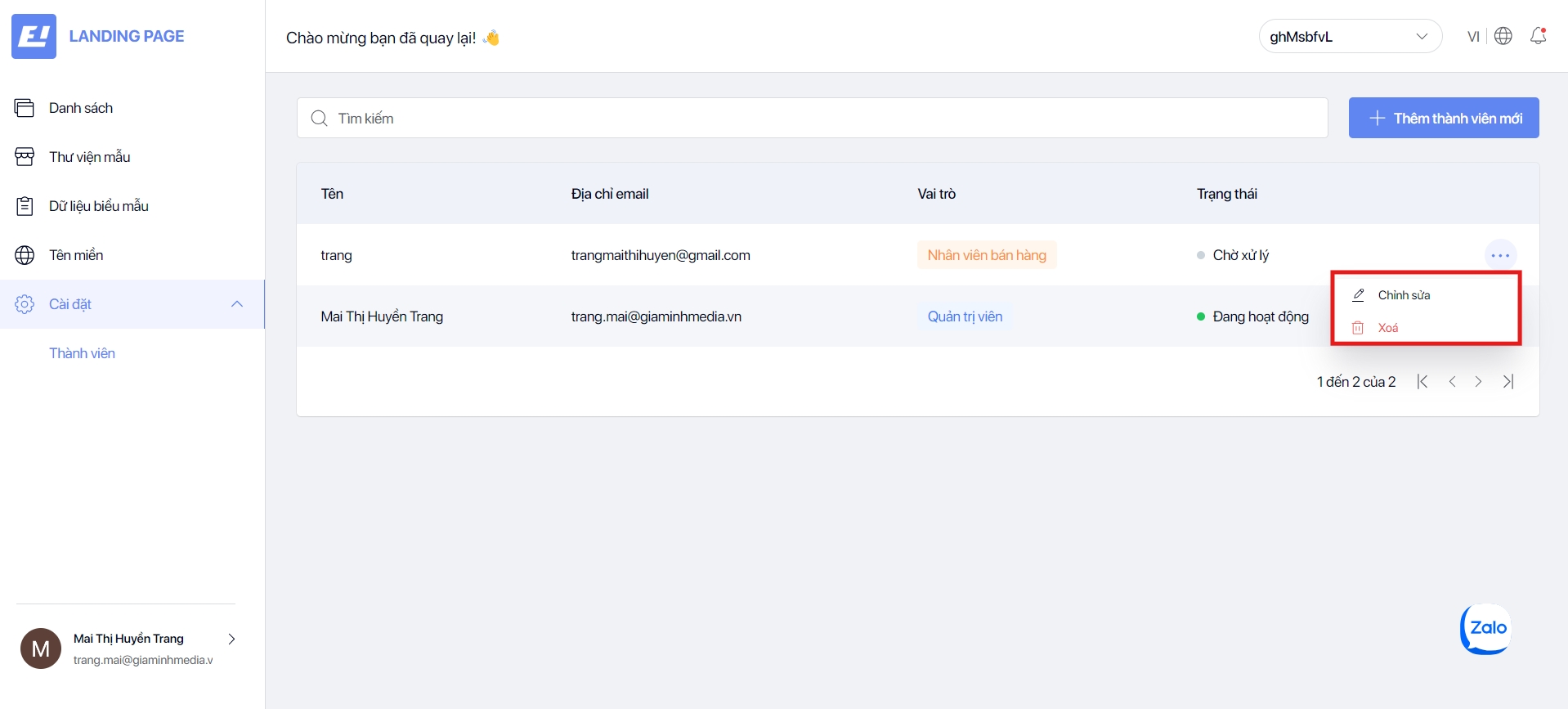Navigate to Thư viện mẫu
Screen dimensions: 1568x709
[x=89, y=157]
